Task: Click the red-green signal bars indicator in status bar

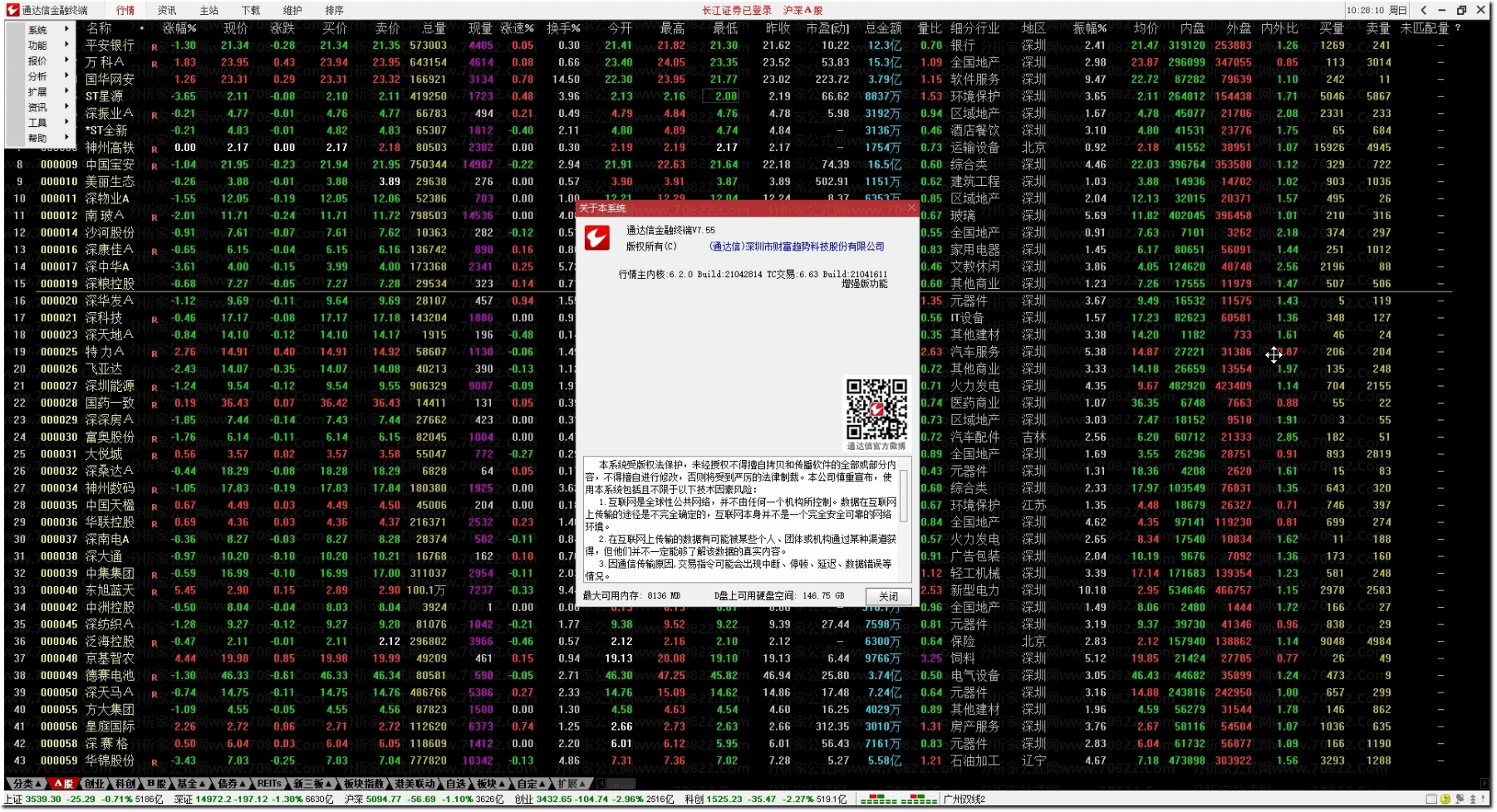Action: 899,800
